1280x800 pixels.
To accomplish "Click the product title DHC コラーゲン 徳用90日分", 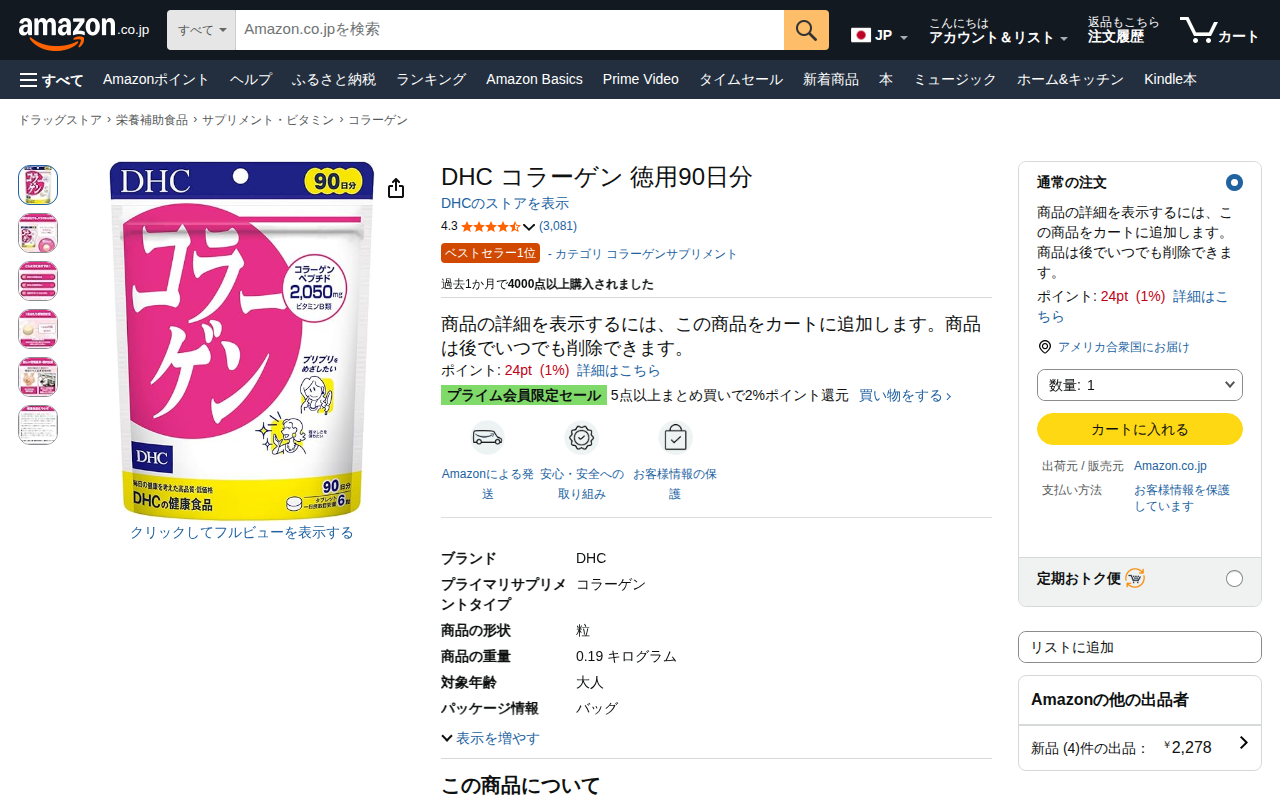I will (x=597, y=177).
